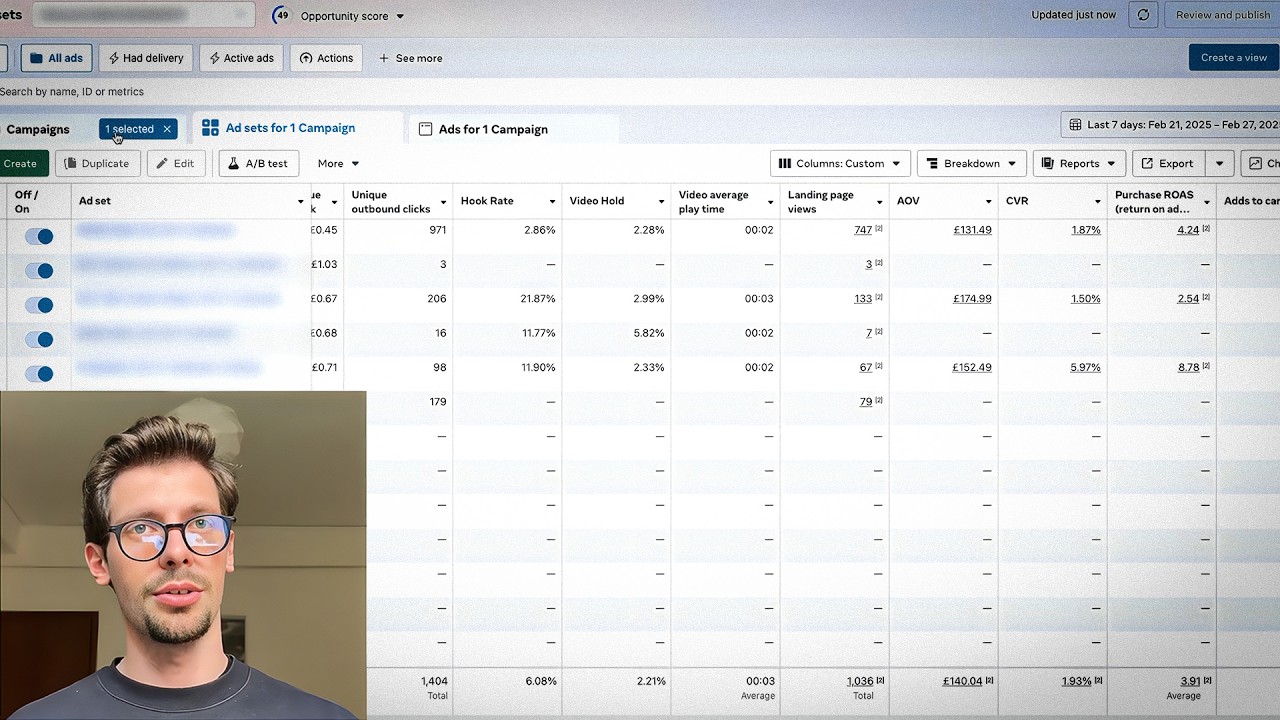Image resolution: width=1280 pixels, height=720 pixels.
Task: Open the More dropdown menu
Action: click(338, 163)
